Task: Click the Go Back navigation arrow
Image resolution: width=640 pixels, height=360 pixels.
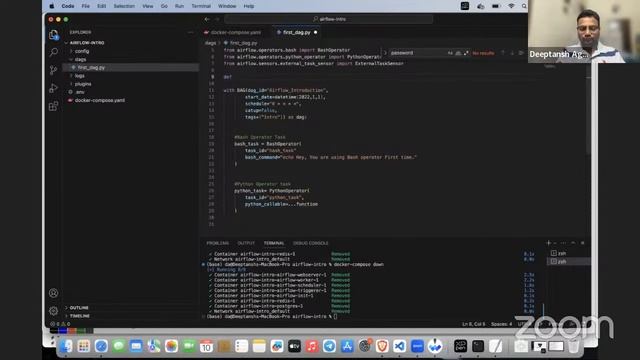Action: coord(207,19)
